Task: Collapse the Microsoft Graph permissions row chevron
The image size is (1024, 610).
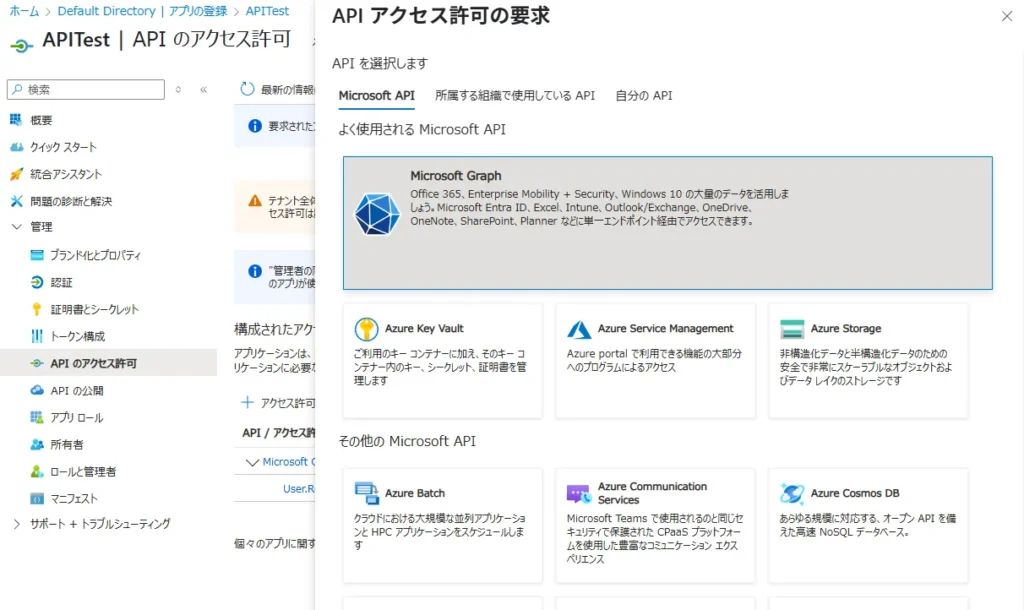Action: [251, 462]
